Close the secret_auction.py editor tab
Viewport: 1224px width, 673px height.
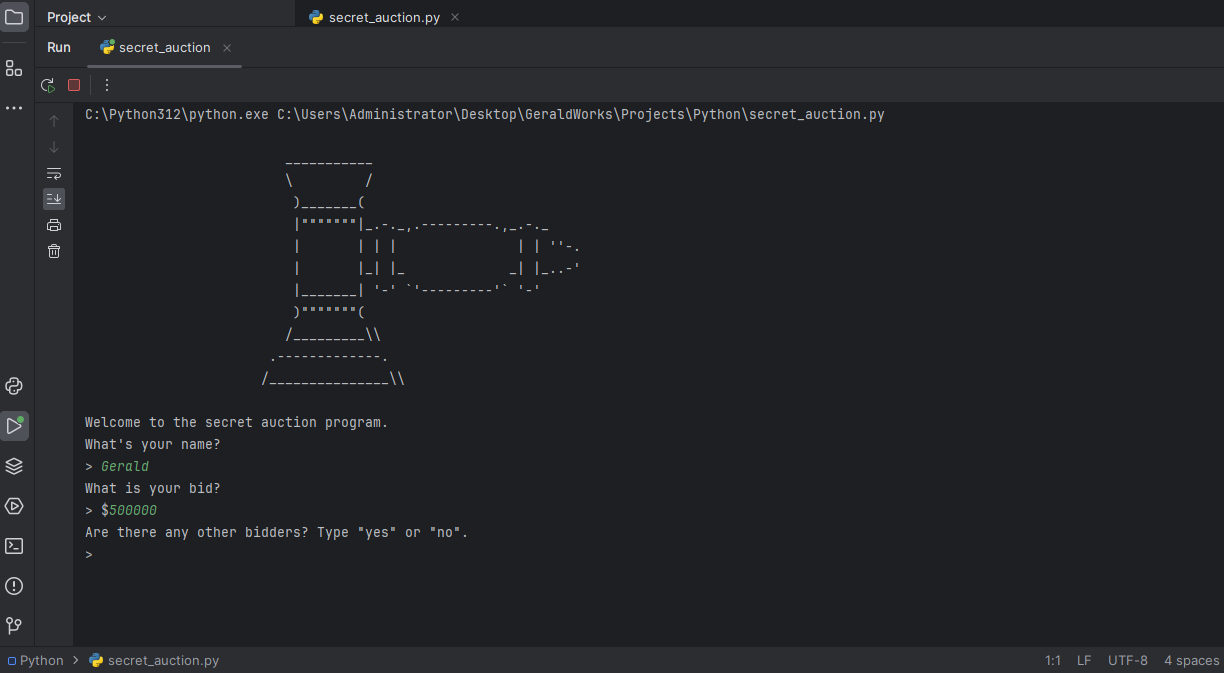click(455, 17)
